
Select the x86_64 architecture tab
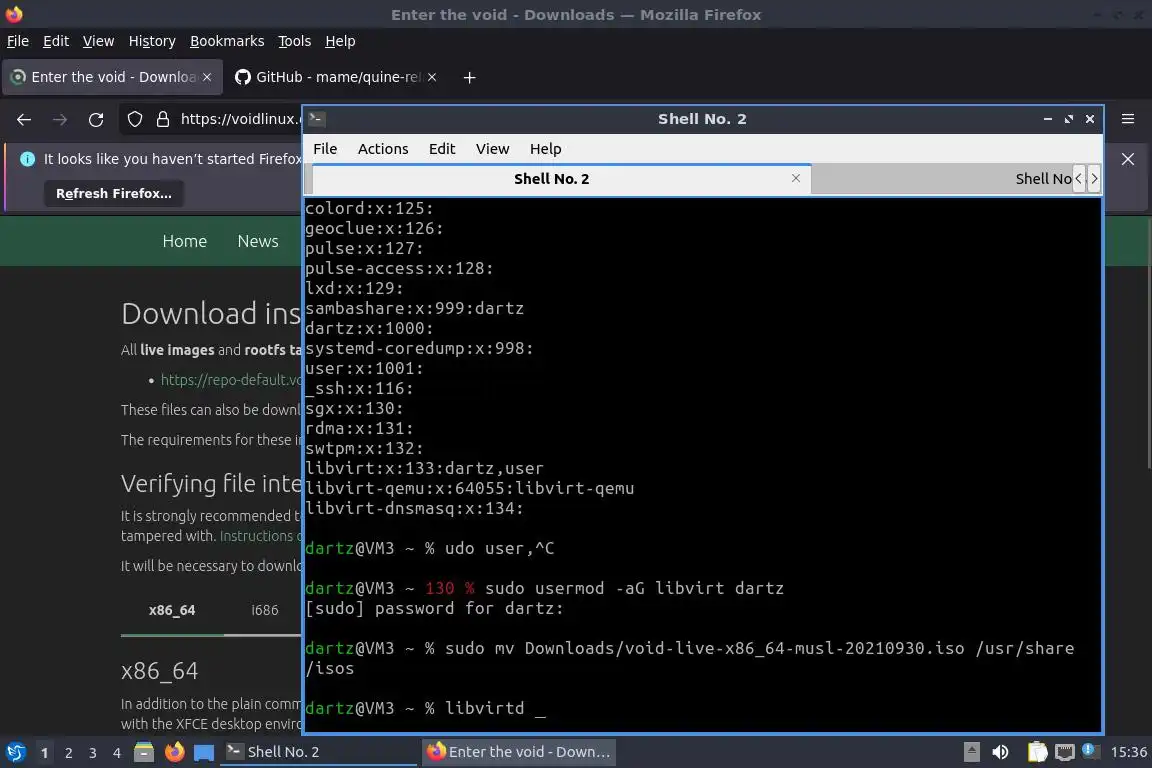(x=172, y=610)
